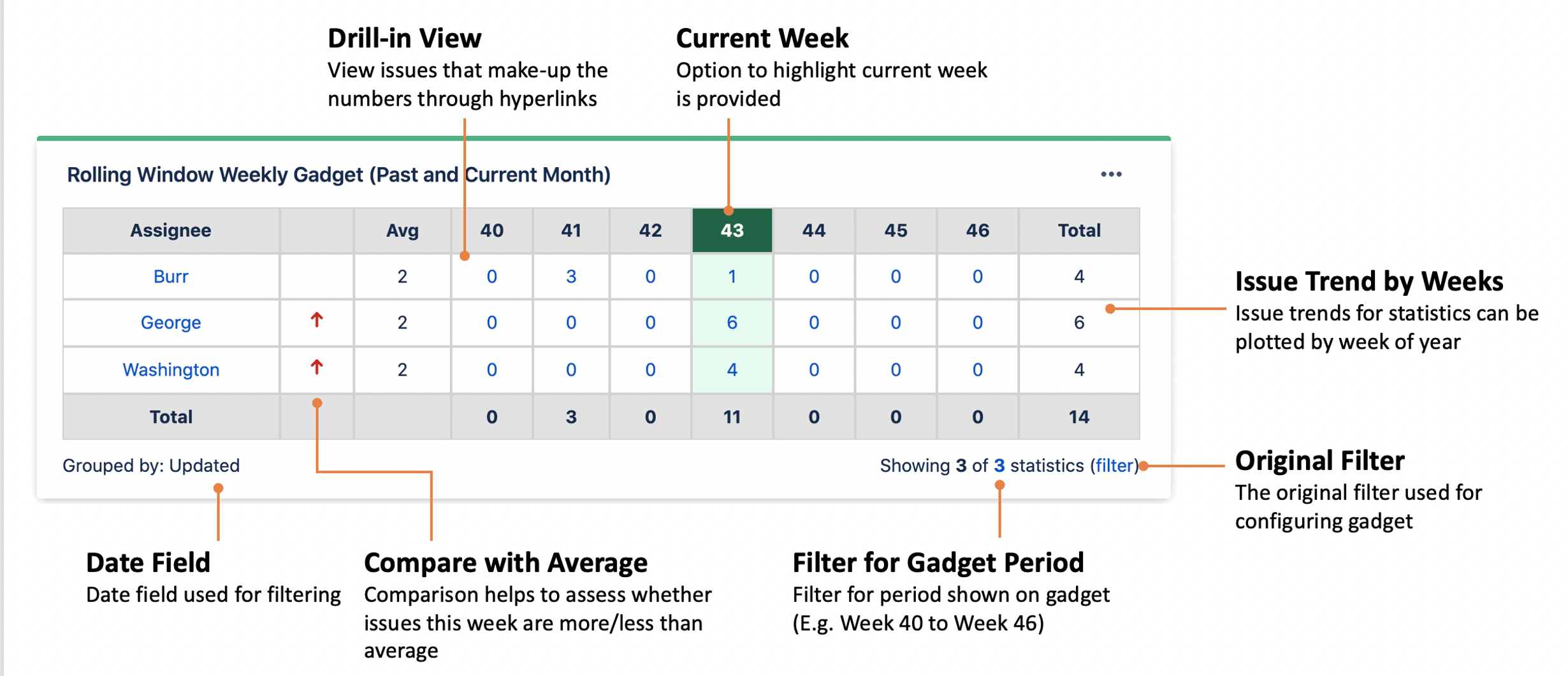Open the gadget's more options menu
This screenshot has width=1568, height=676.
1112,174
